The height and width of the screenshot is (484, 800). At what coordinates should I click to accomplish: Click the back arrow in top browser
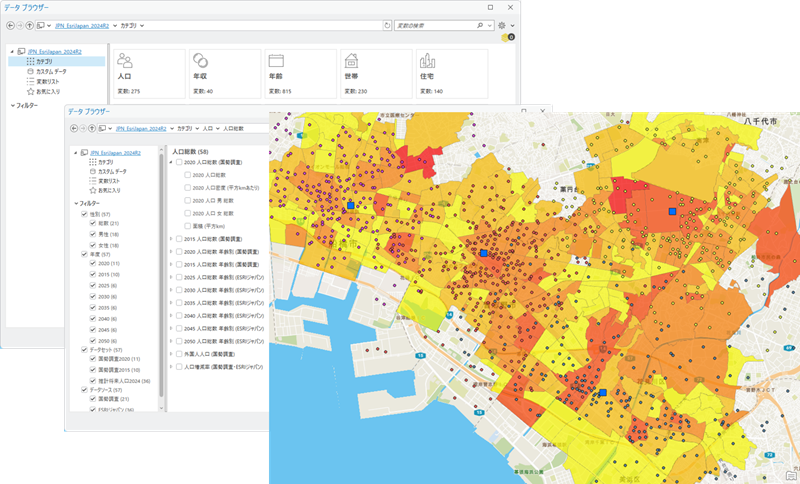click(x=9, y=24)
